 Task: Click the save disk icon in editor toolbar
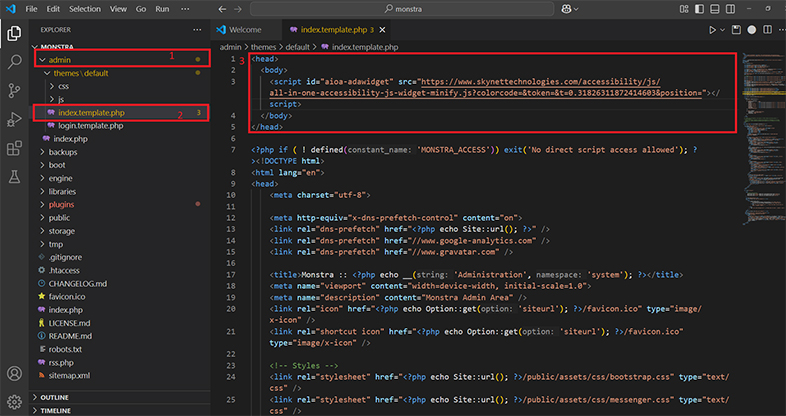(736, 30)
